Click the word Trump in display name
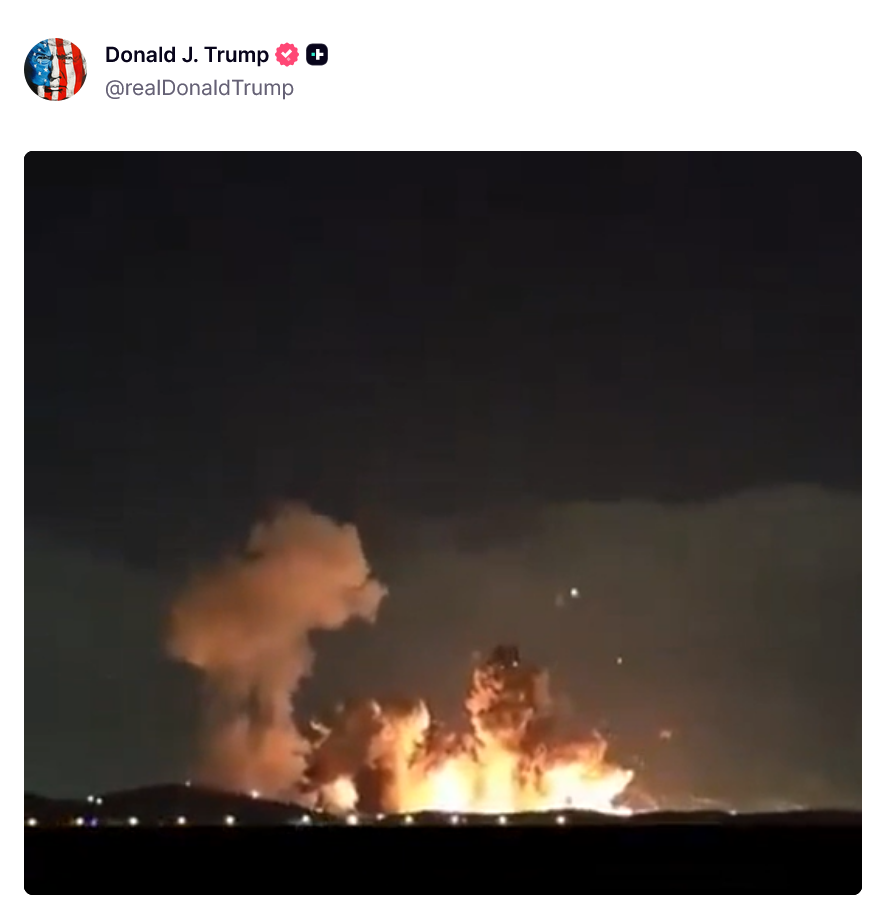886x906 pixels. point(236,55)
